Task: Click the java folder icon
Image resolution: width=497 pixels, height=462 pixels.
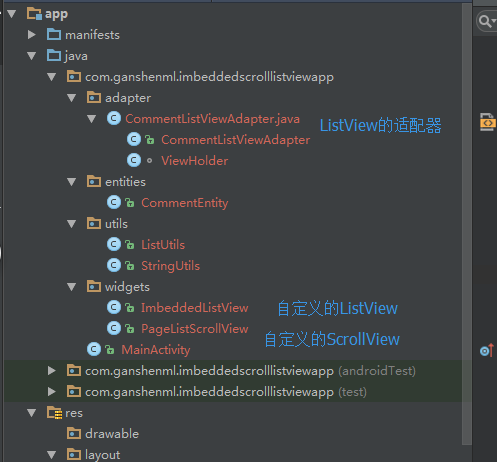Action: (54, 55)
